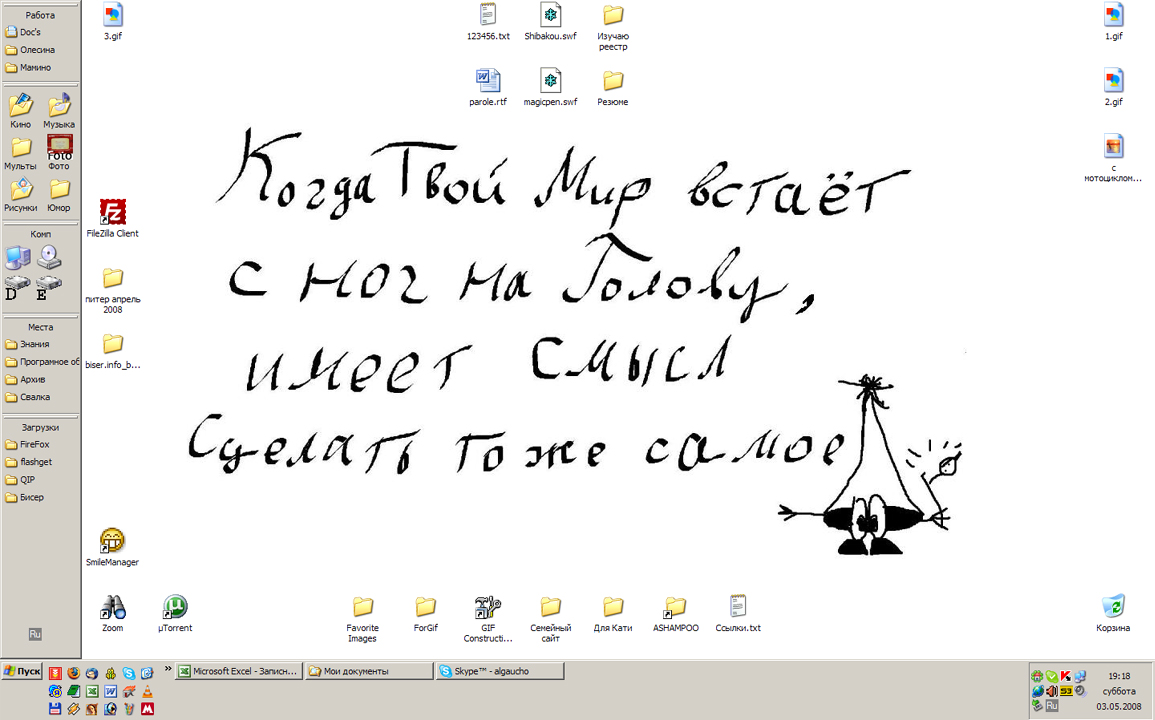The height and width of the screenshot is (720, 1155).
Task: Open the Корзина recycle bin
Action: pyautogui.click(x=1112, y=607)
